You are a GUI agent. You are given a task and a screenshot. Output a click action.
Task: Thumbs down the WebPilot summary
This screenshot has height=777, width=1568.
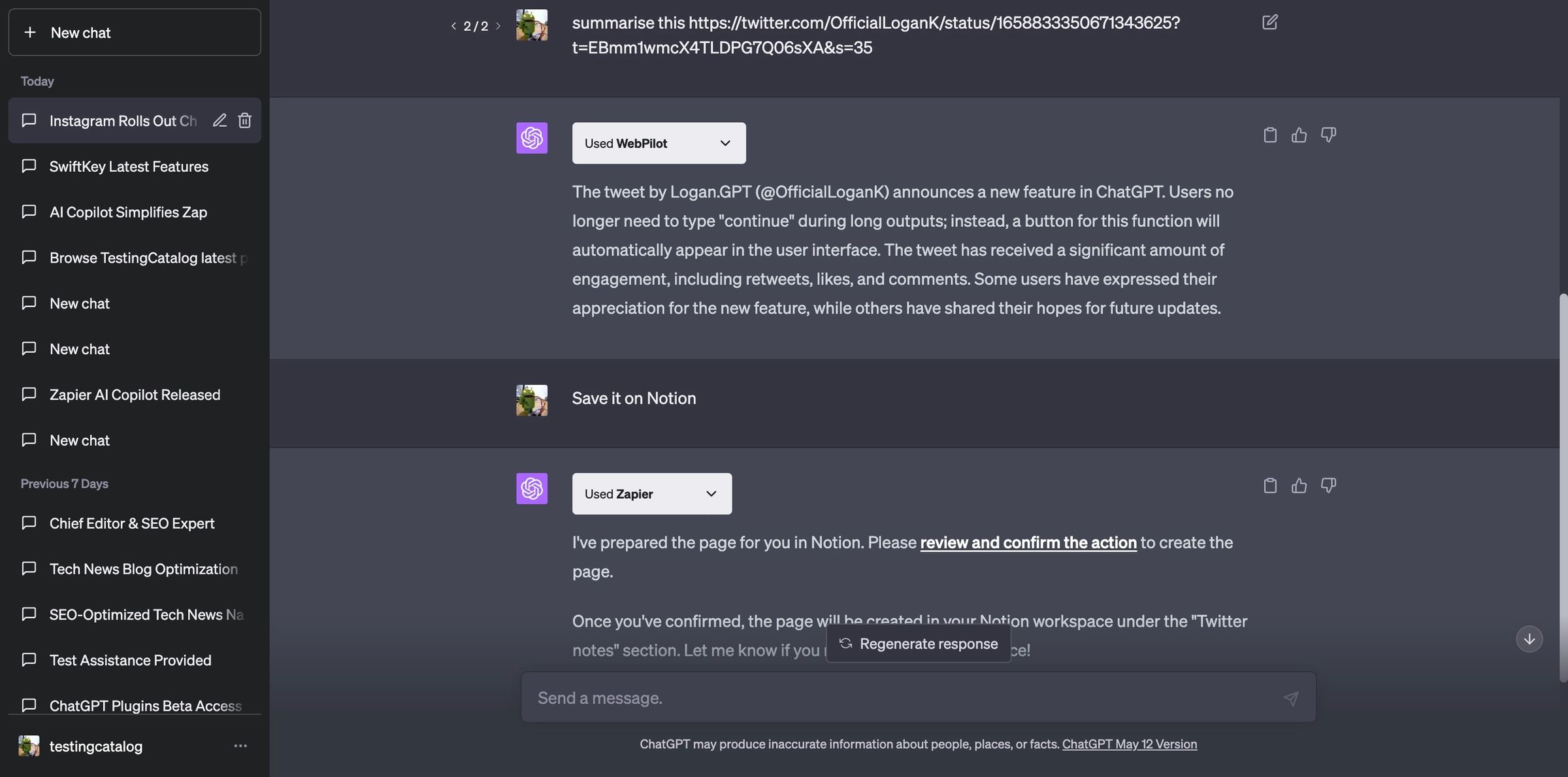[x=1328, y=134]
